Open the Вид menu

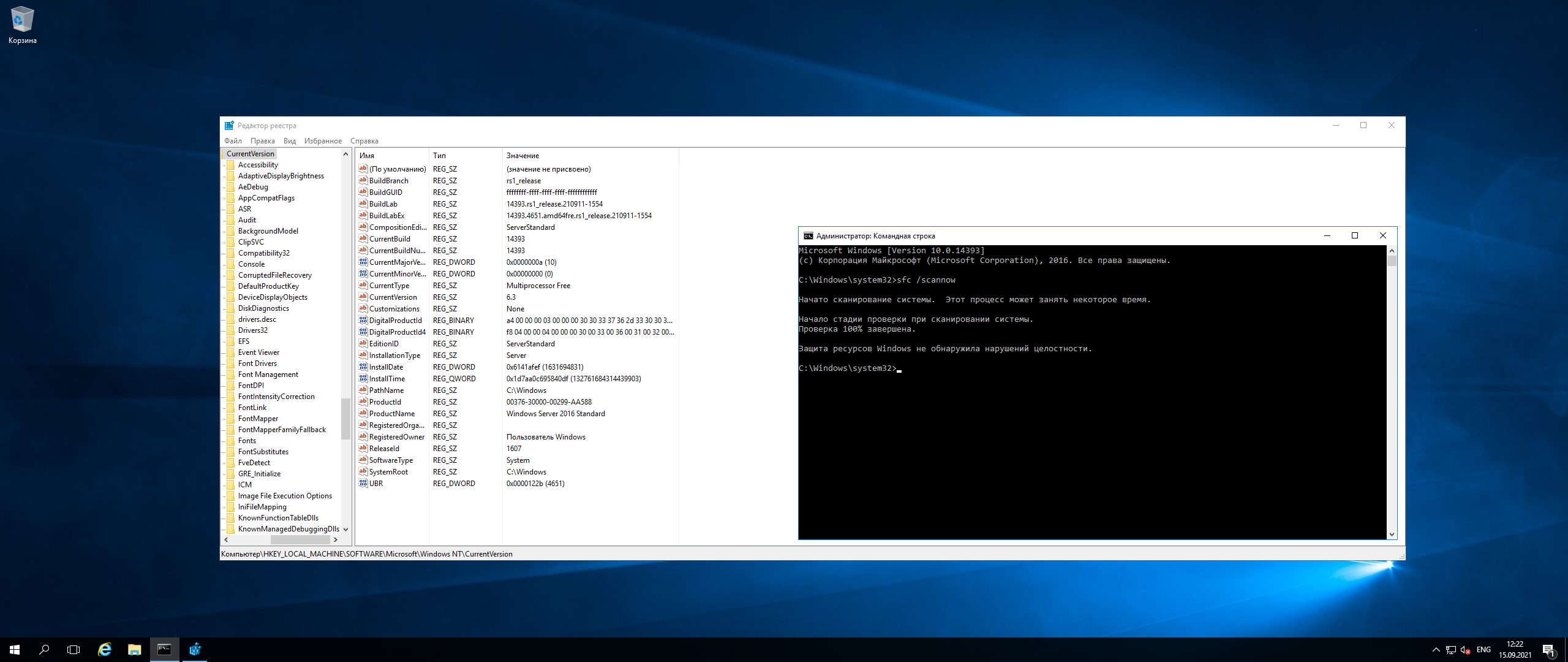click(290, 141)
